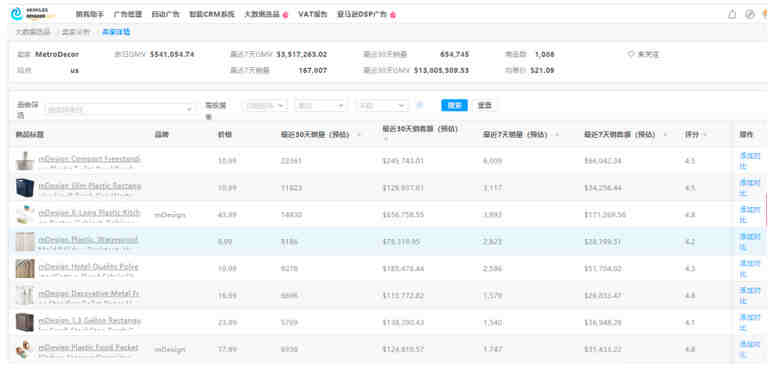Sort by the 7-day sales volume arrows
Screen dimensions: 782x388
(557, 135)
